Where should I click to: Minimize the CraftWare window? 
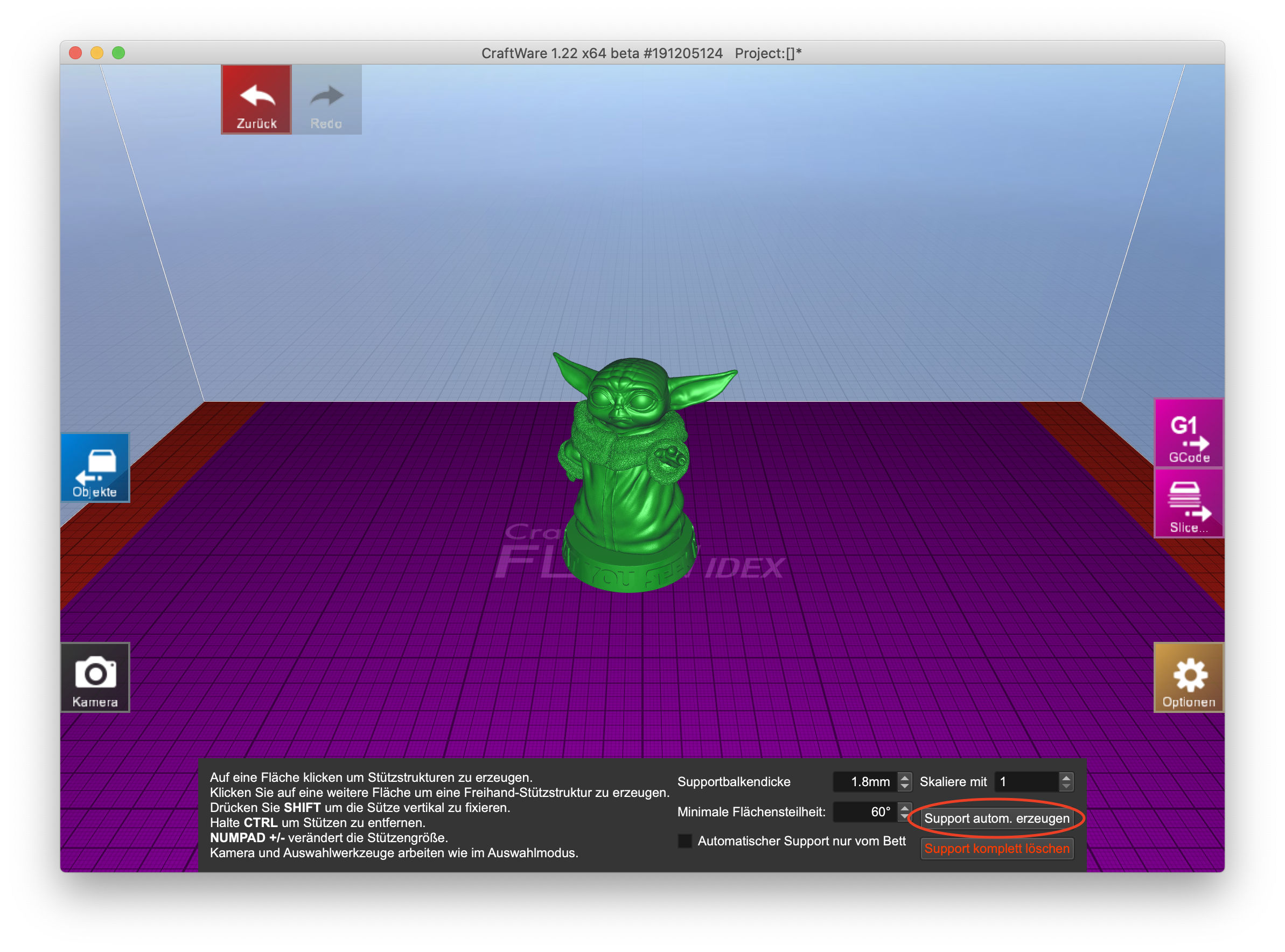pos(97,53)
